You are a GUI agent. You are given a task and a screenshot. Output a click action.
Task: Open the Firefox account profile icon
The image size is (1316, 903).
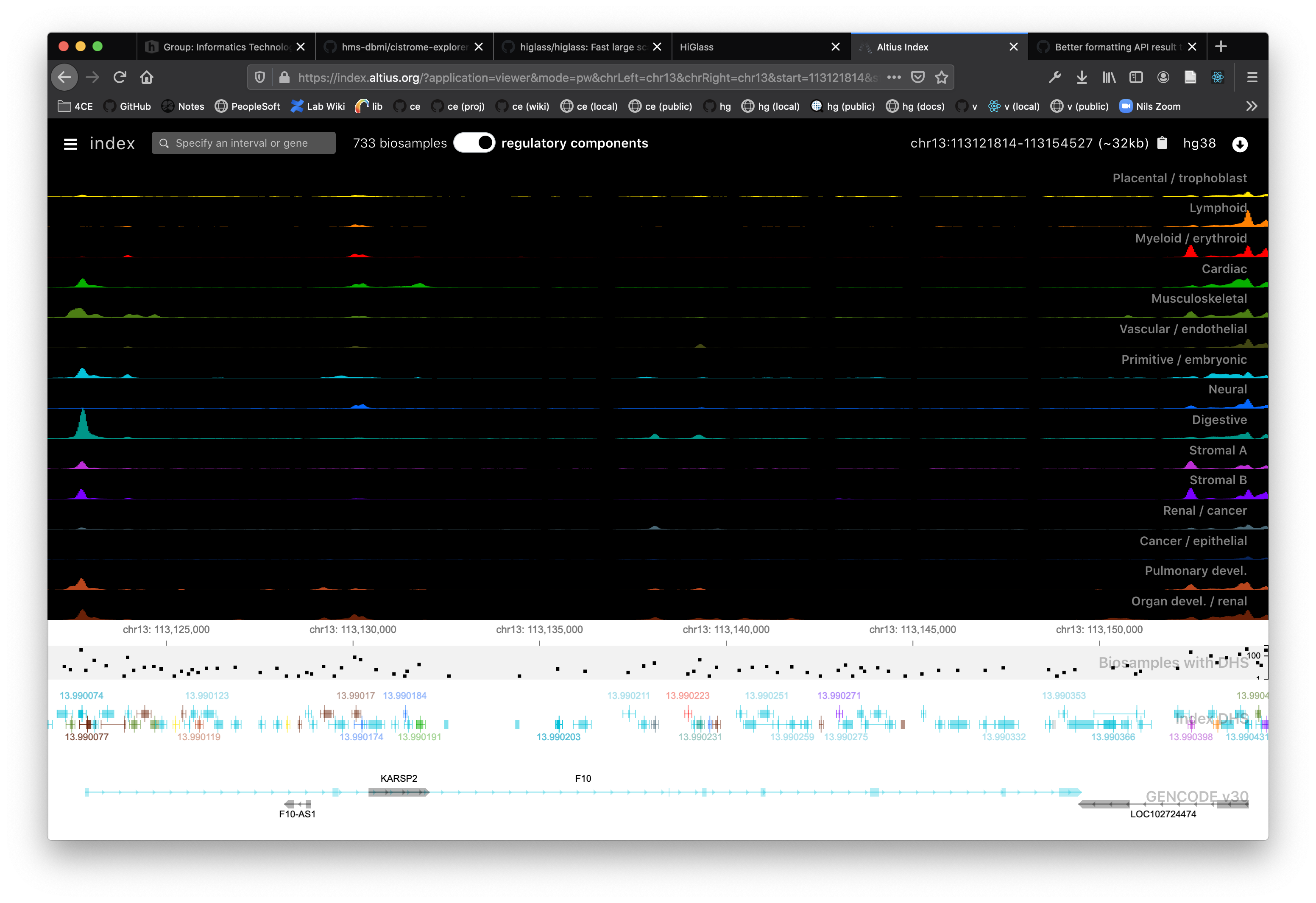[1163, 77]
